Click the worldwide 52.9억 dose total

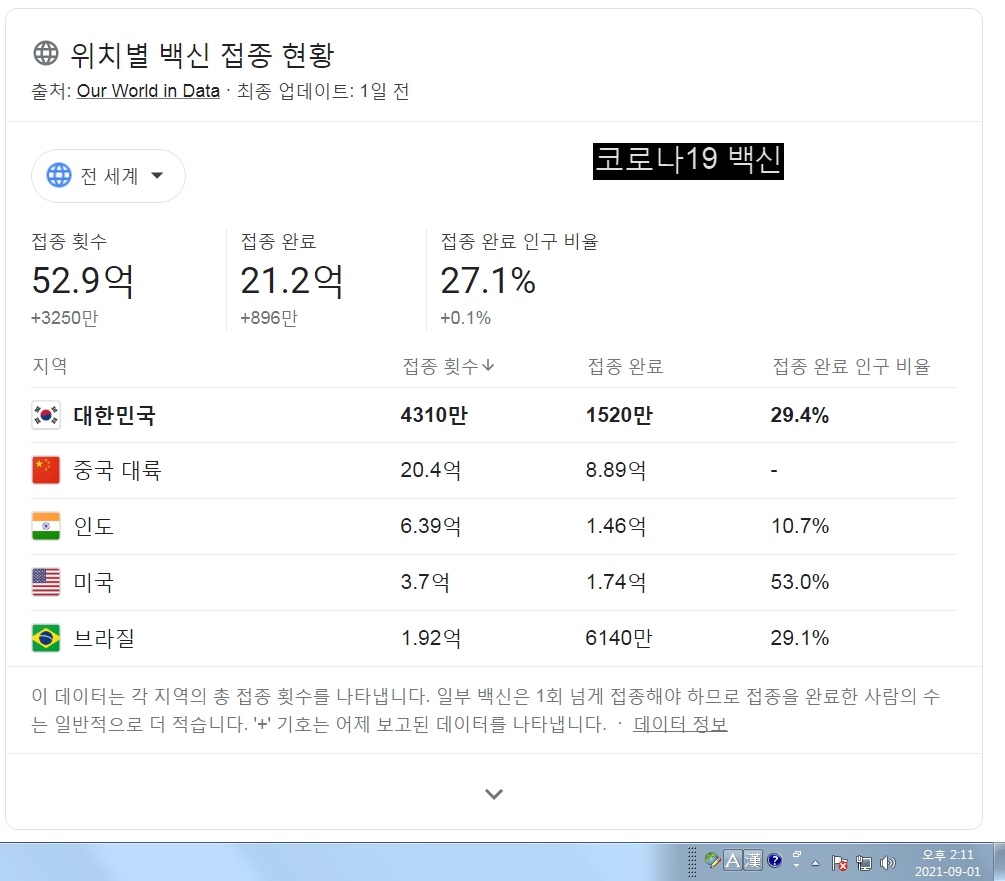pyautogui.click(x=83, y=281)
